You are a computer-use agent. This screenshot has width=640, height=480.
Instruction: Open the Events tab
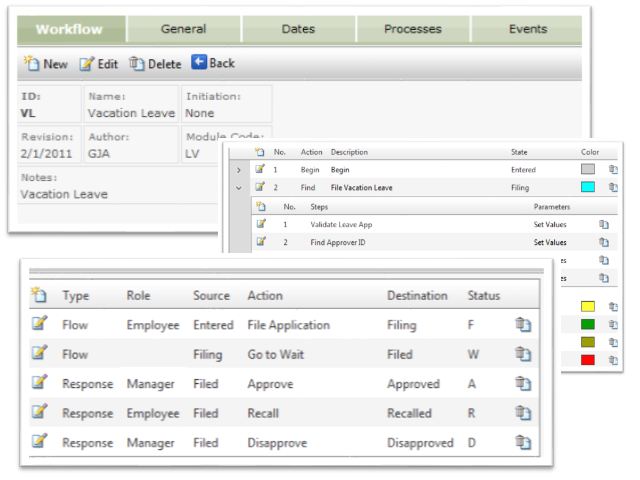(527, 29)
